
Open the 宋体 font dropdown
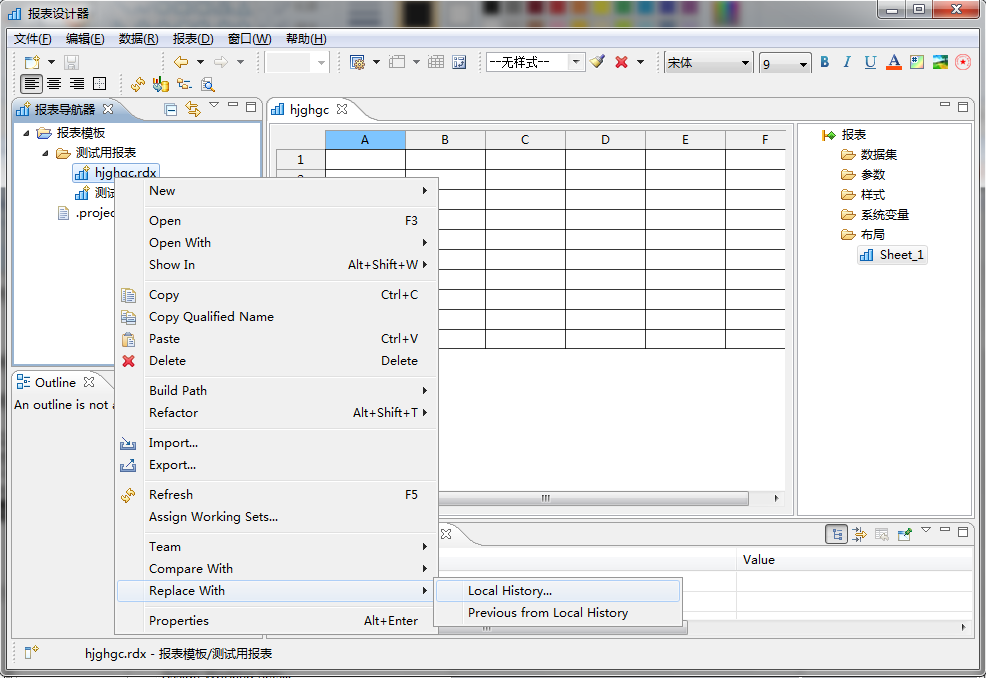[x=745, y=63]
